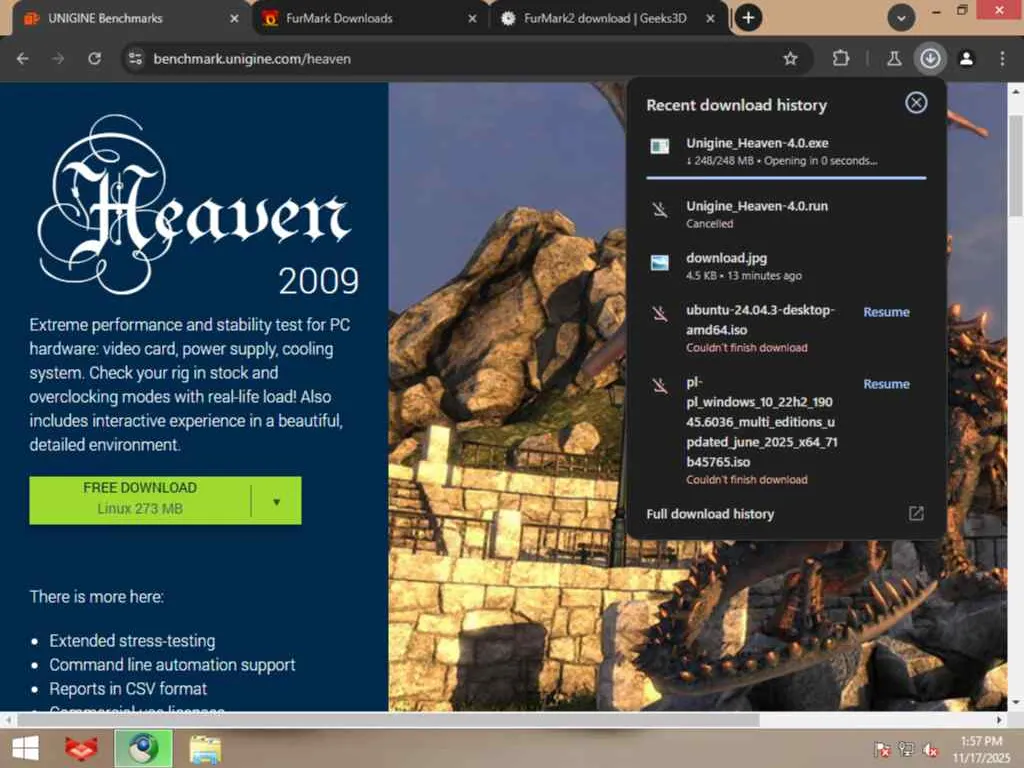Close the FurMark2 download tab
This screenshot has height=768, width=1024.
click(711, 19)
